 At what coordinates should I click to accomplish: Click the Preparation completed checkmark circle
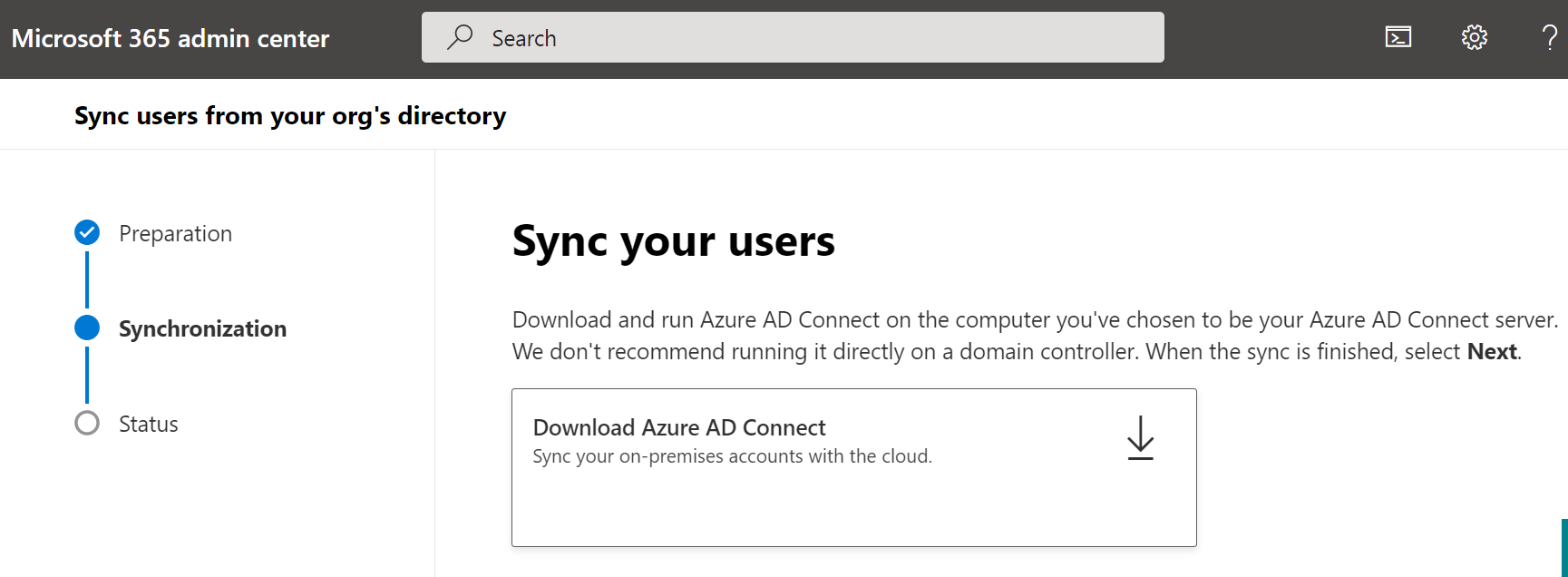tap(87, 233)
